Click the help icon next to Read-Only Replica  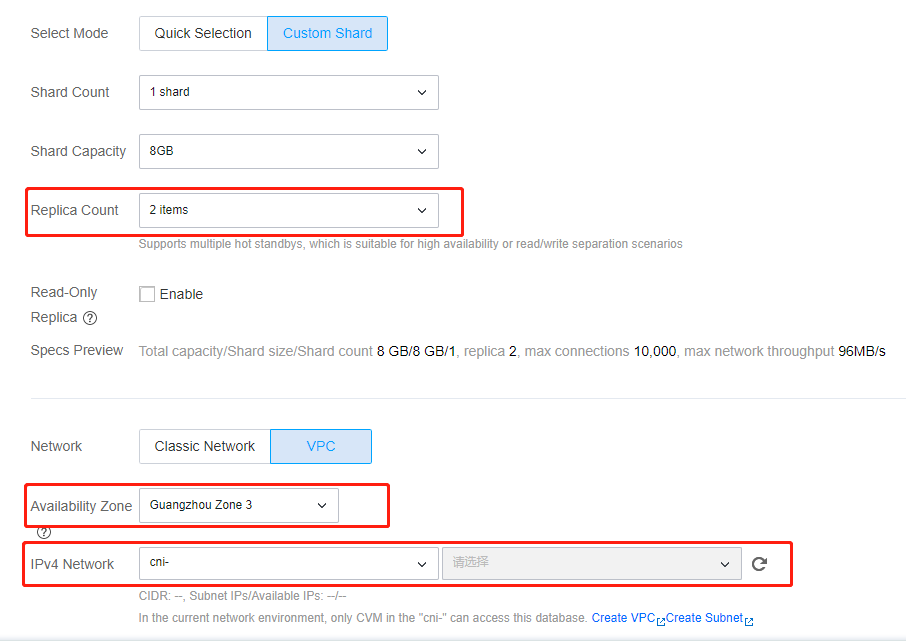[90, 318]
